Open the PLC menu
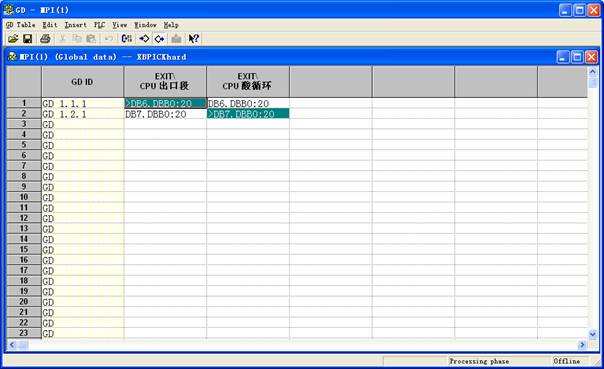Screen dimensions: 604x369 coord(99,25)
